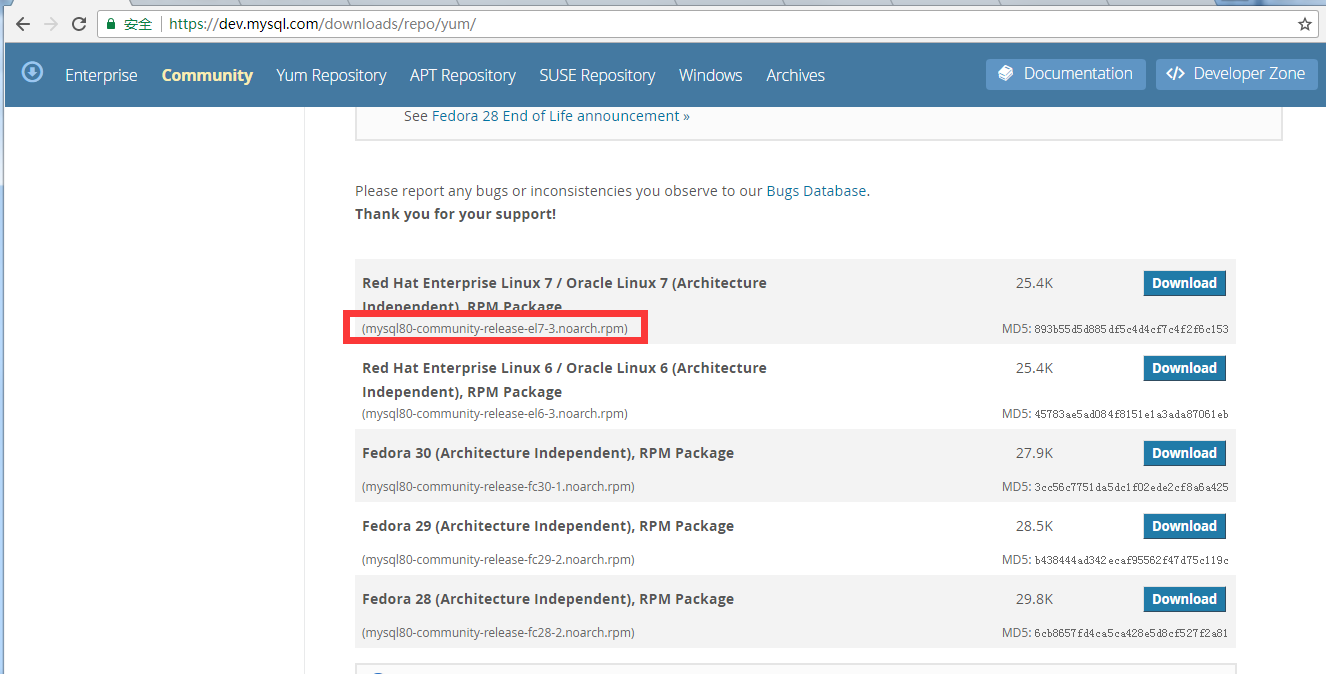Click the Red Hat Enterprise Linux 6 title
Screen dimensions: 1326x674
pos(564,380)
